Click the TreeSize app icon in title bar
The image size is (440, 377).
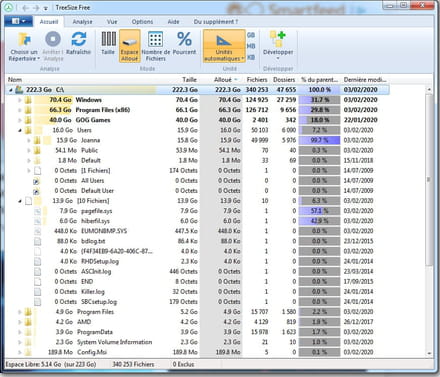(x=9, y=7)
